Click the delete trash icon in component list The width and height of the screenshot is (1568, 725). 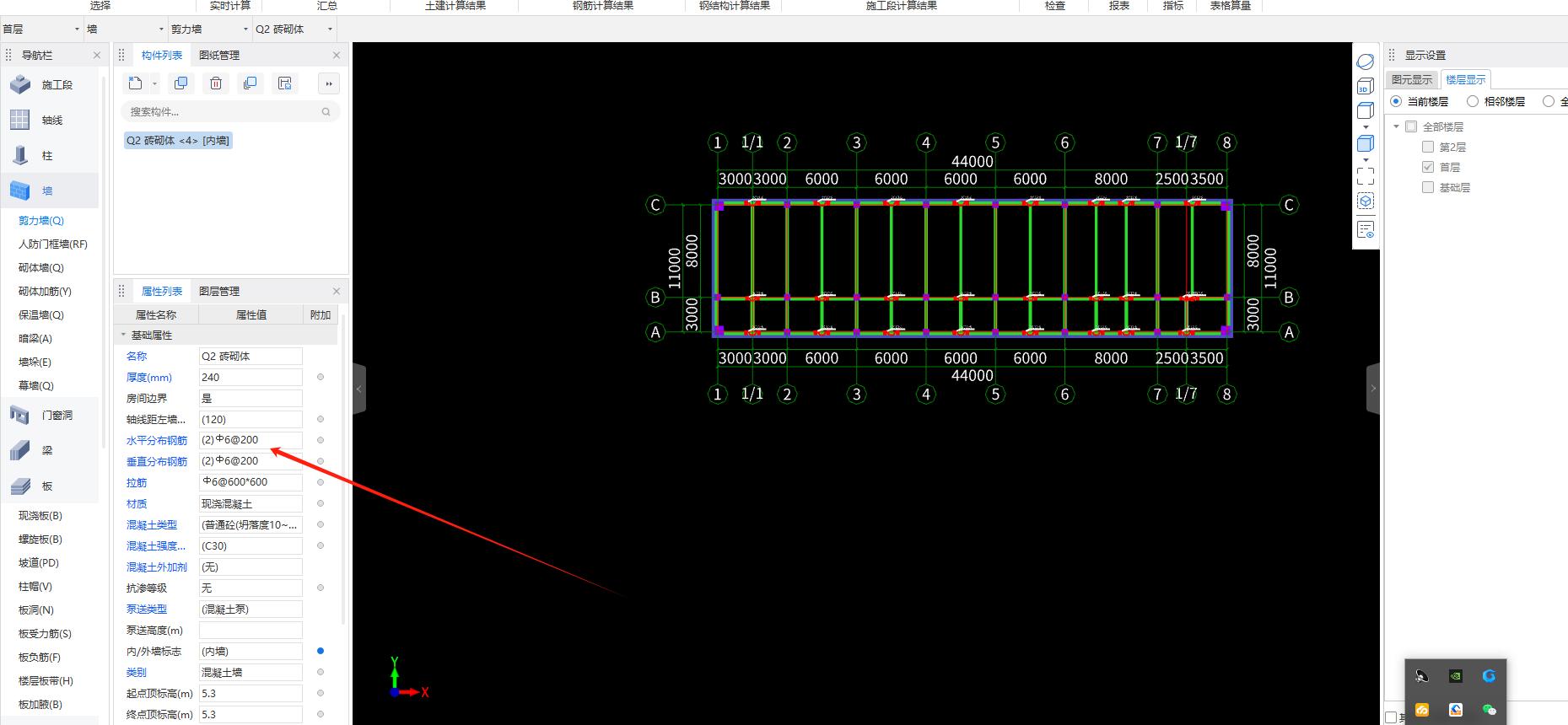click(216, 83)
